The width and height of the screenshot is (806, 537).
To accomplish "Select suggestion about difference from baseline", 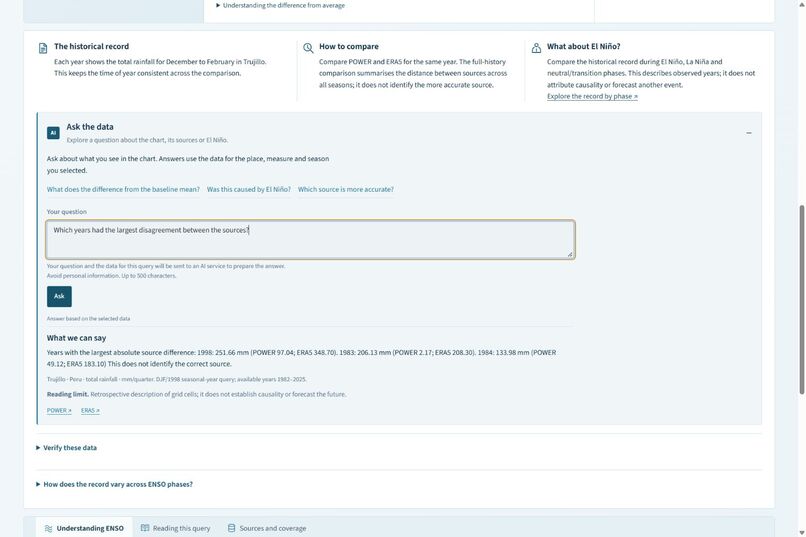I will click(x=123, y=189).
